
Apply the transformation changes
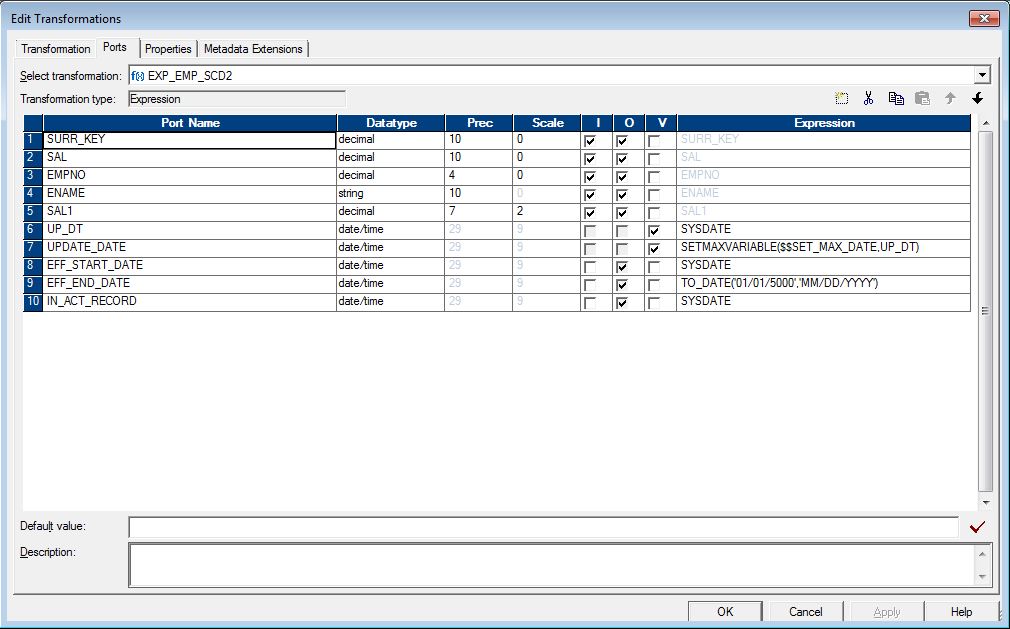coord(884,611)
